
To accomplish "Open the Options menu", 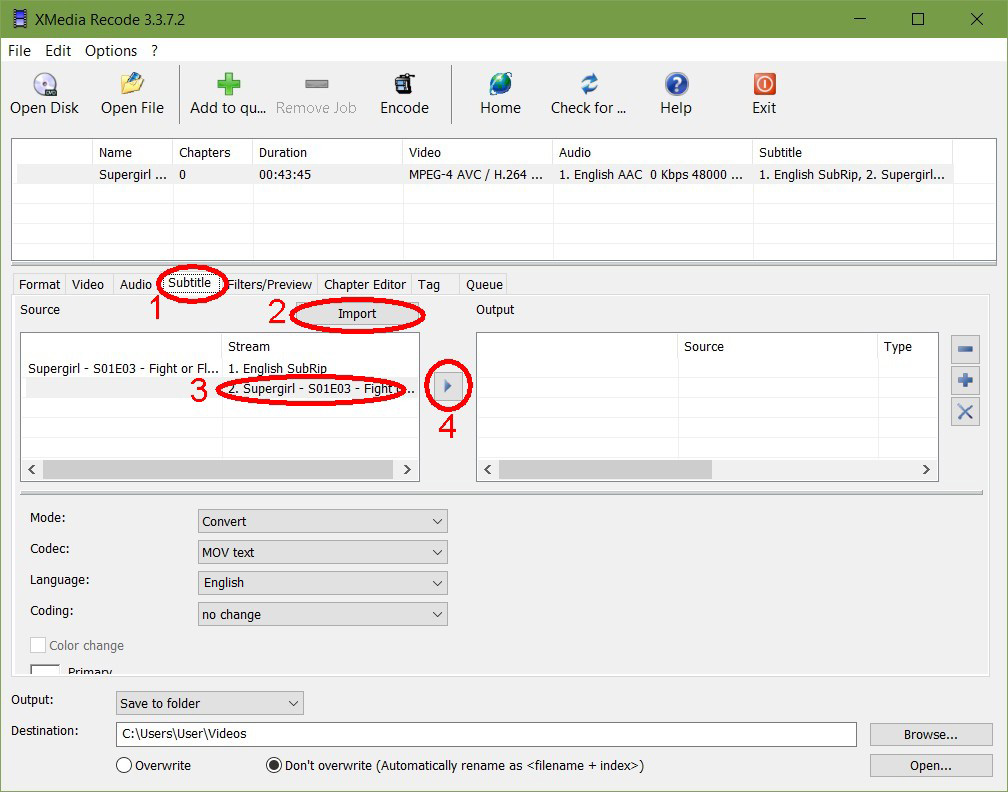I will tap(111, 51).
